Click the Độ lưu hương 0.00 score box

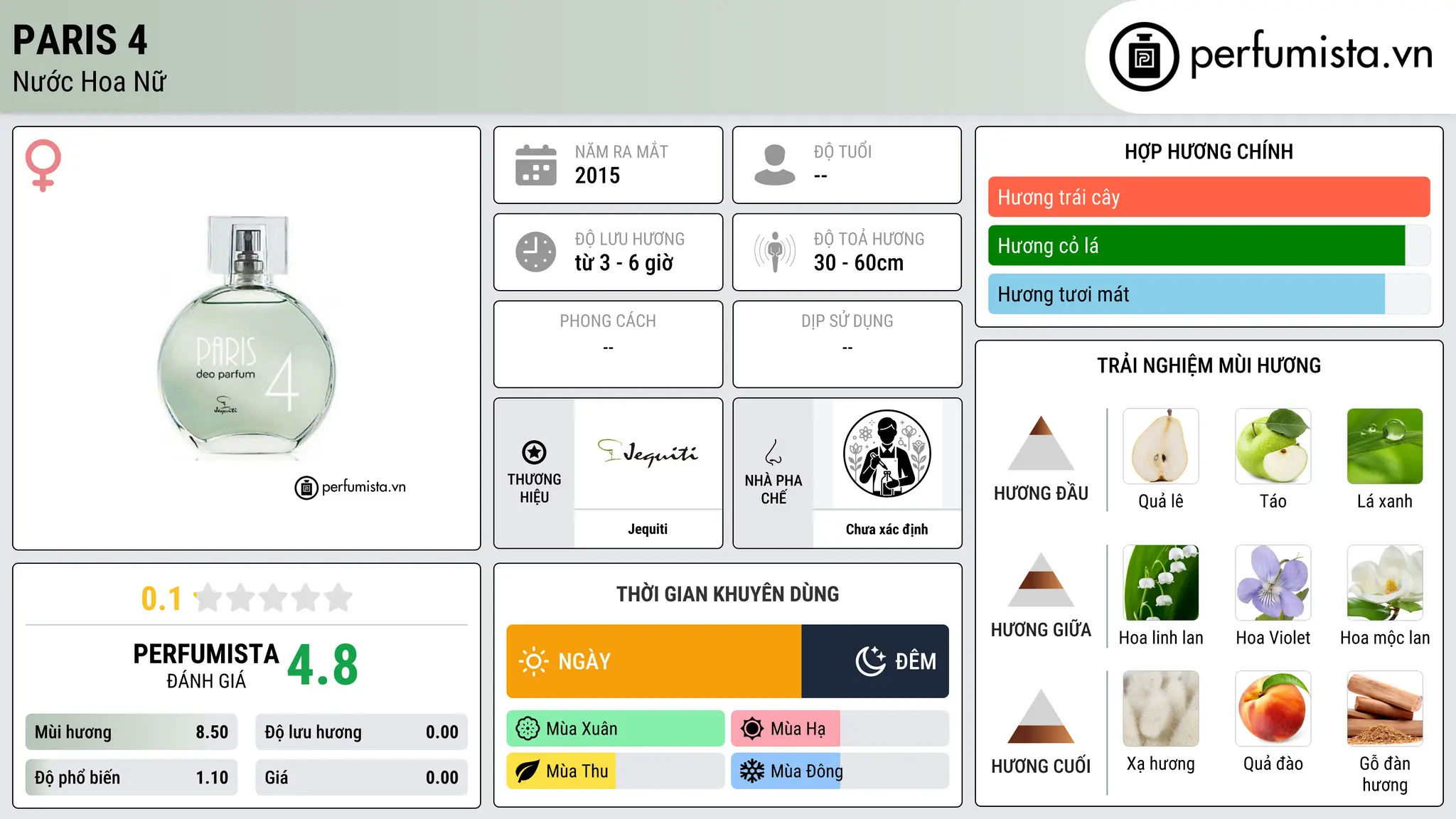(x=361, y=732)
